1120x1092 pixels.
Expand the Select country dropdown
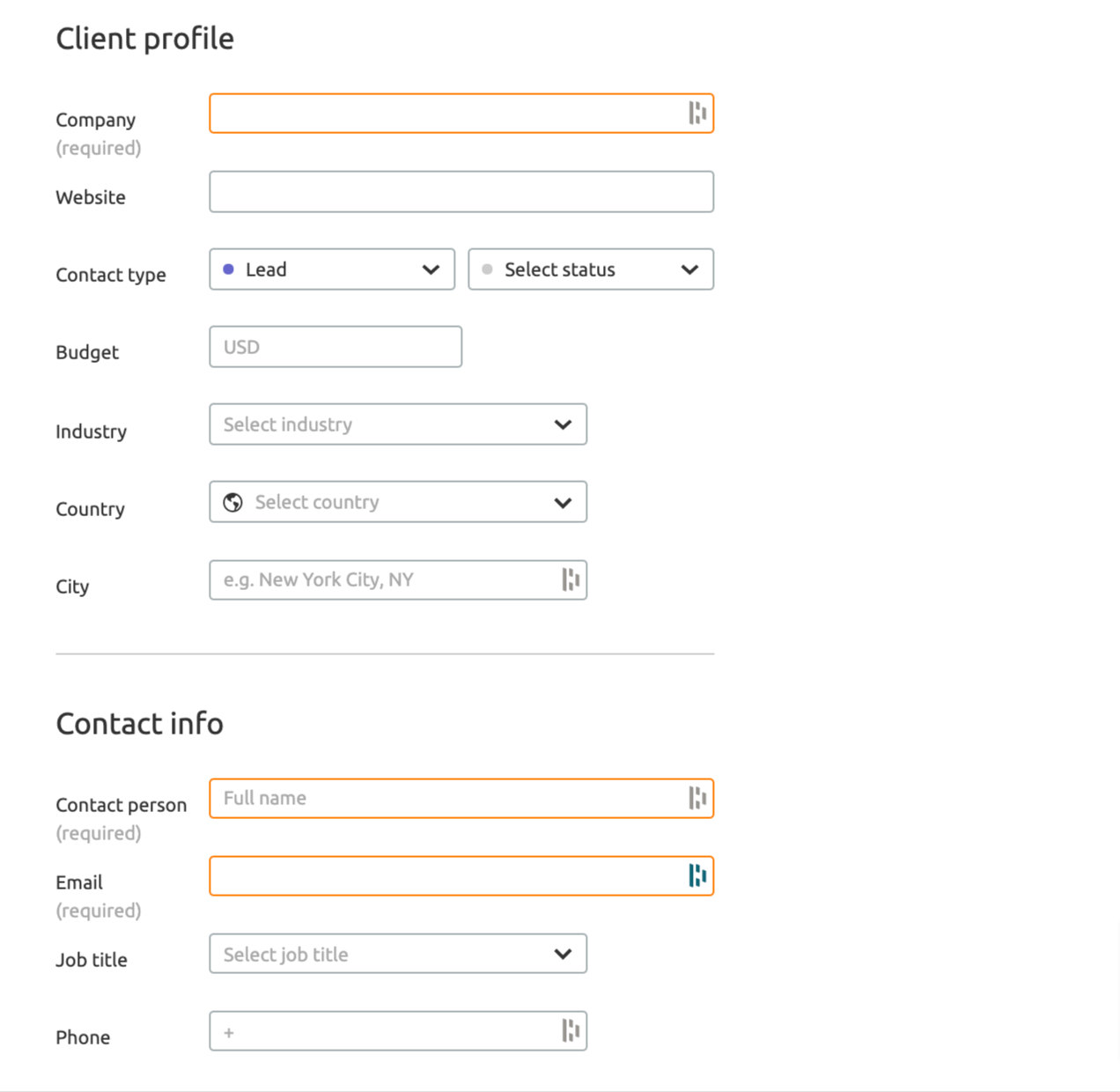(x=398, y=502)
